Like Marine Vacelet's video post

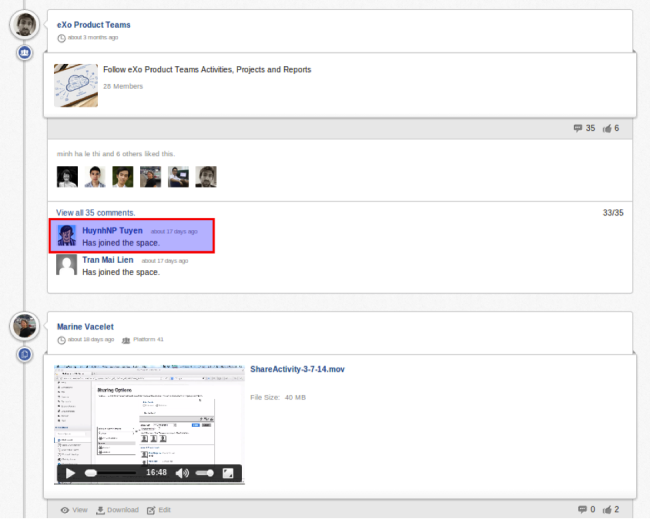pos(607,510)
